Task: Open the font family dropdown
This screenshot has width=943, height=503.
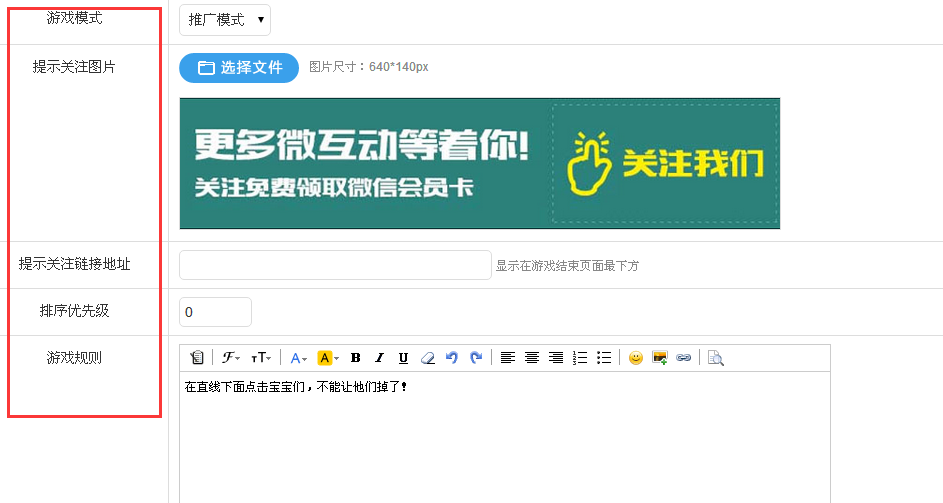Action: pyautogui.click(x=231, y=358)
